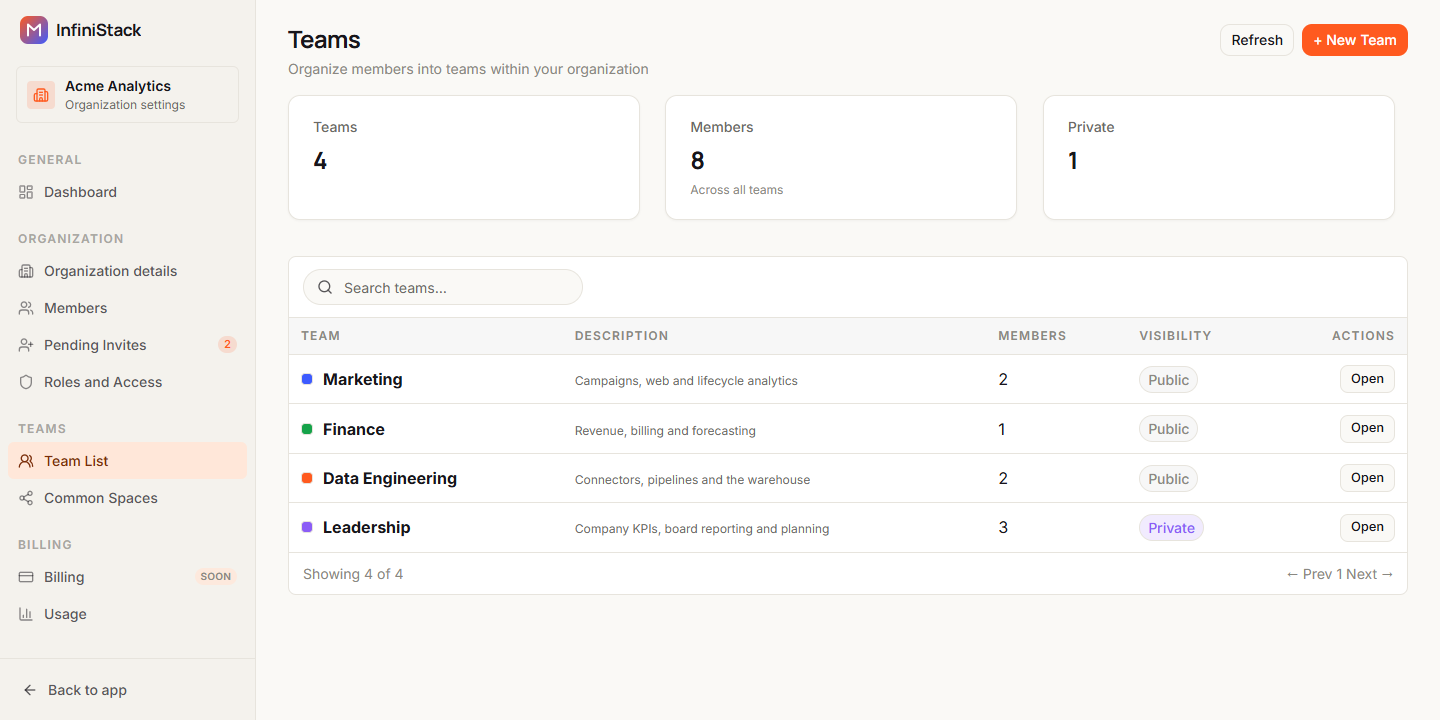Go to the next page of teams
This screenshot has height=720, width=1440.
1370,574
